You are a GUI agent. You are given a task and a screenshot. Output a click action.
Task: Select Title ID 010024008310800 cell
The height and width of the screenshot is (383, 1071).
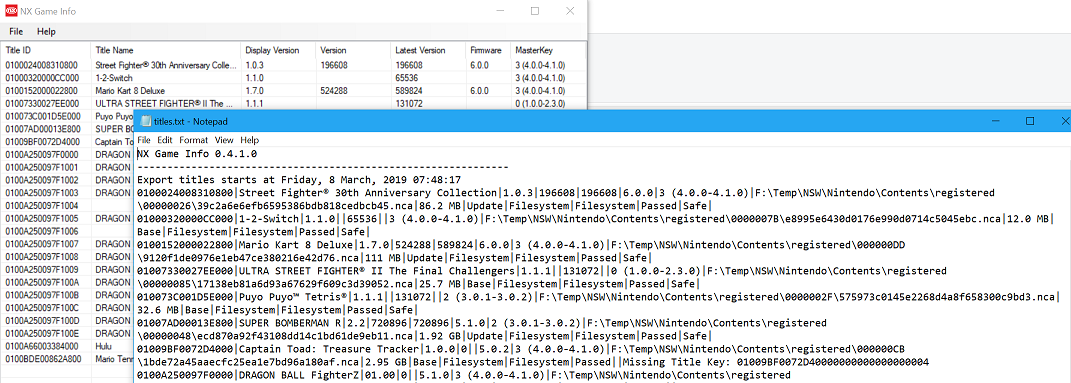42,66
